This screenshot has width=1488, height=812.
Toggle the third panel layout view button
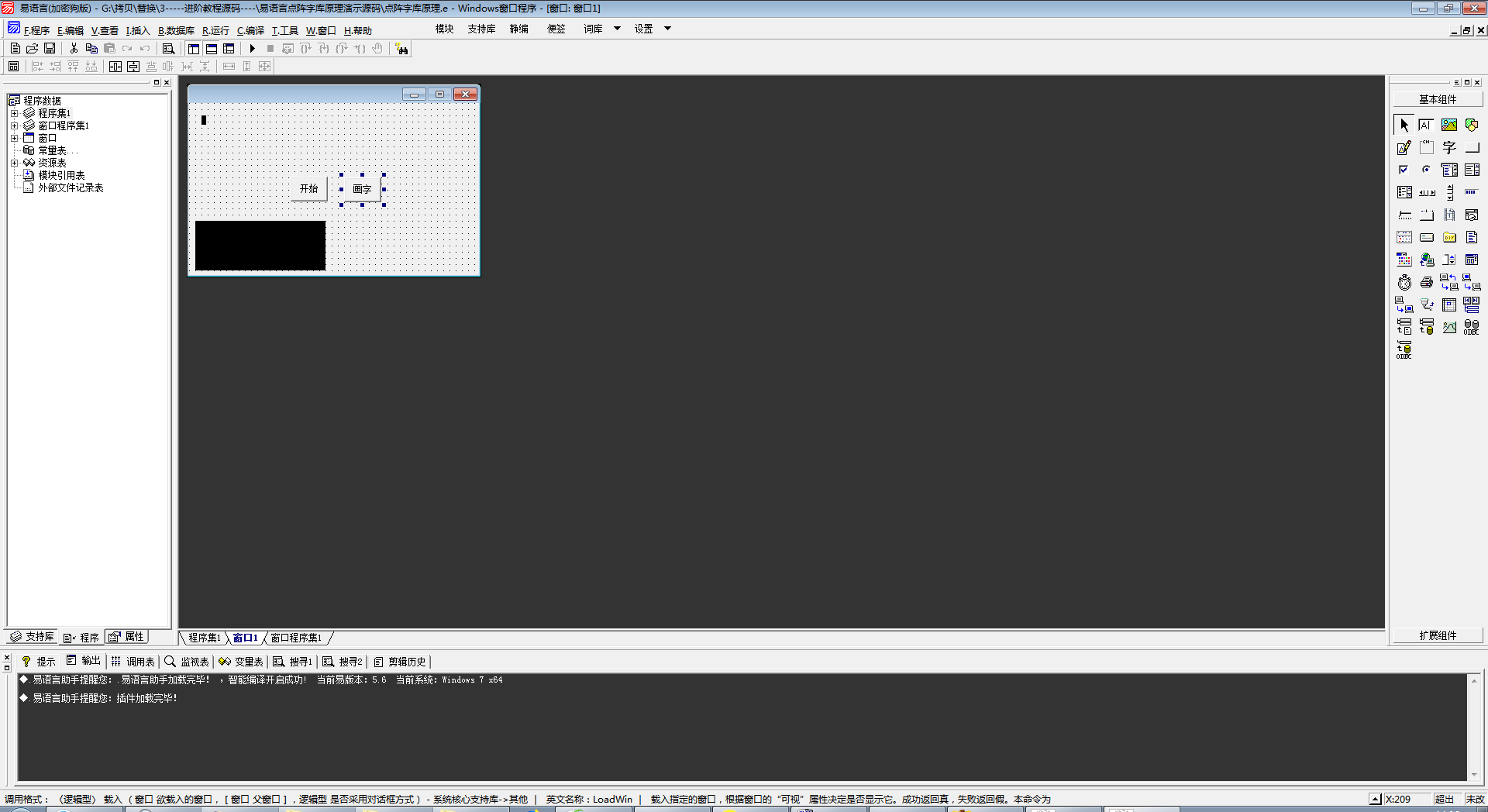[229, 48]
